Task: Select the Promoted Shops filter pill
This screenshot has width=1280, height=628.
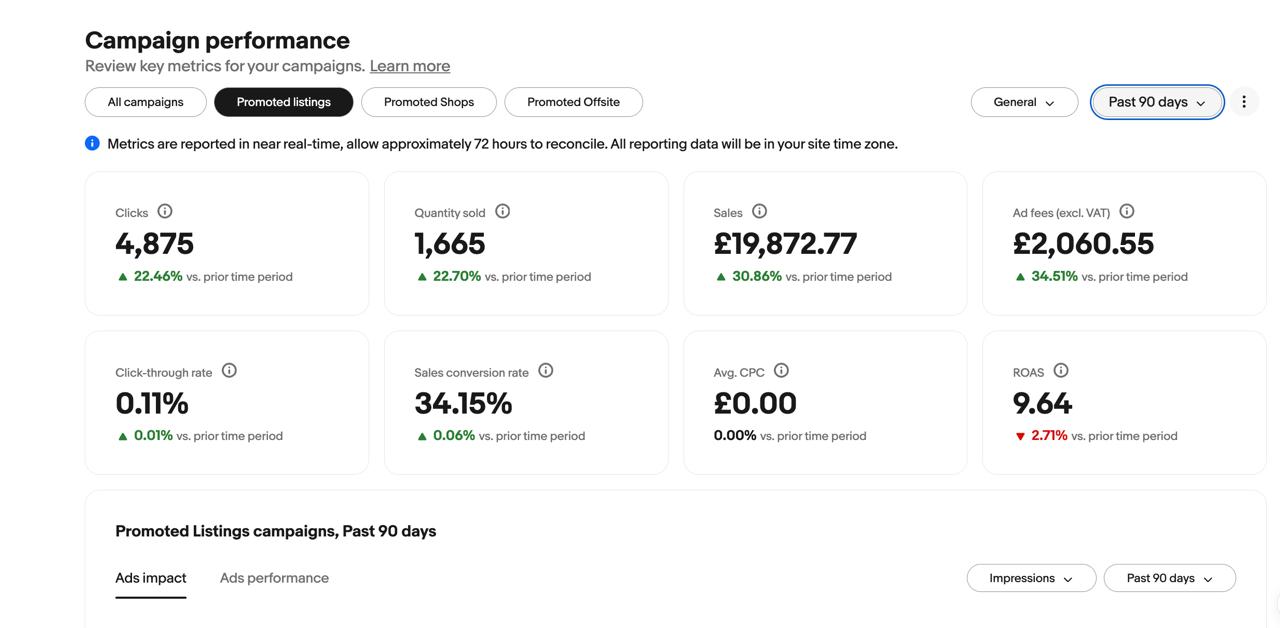Action: click(429, 102)
